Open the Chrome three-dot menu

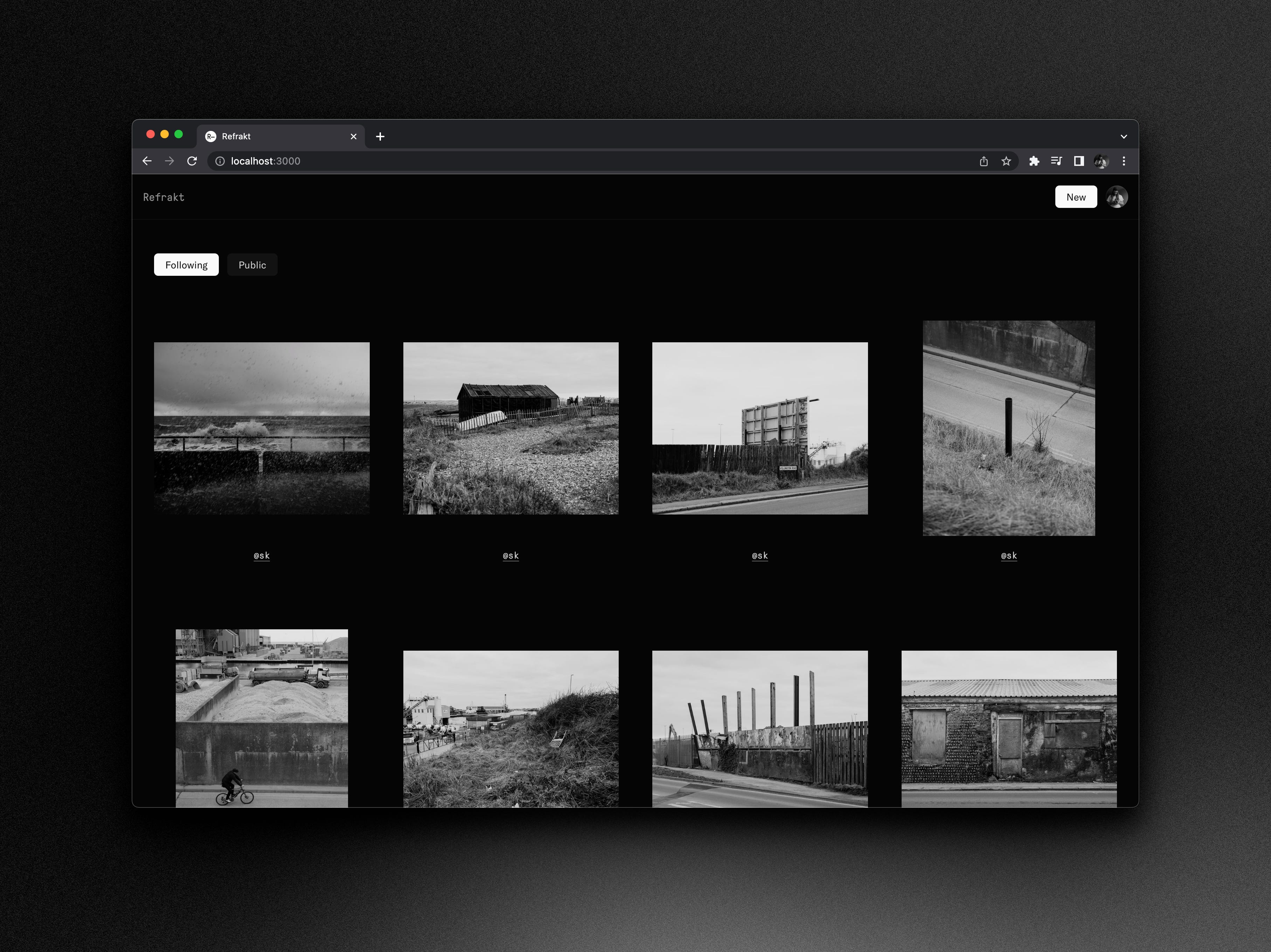pyautogui.click(x=1124, y=161)
